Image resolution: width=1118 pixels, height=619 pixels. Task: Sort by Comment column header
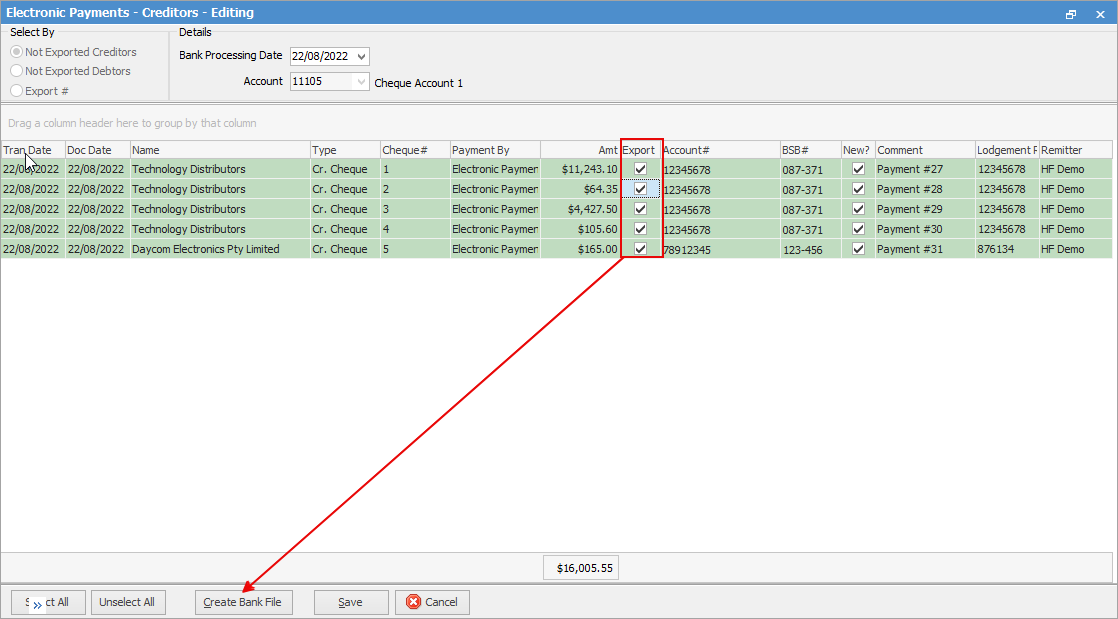pos(925,150)
